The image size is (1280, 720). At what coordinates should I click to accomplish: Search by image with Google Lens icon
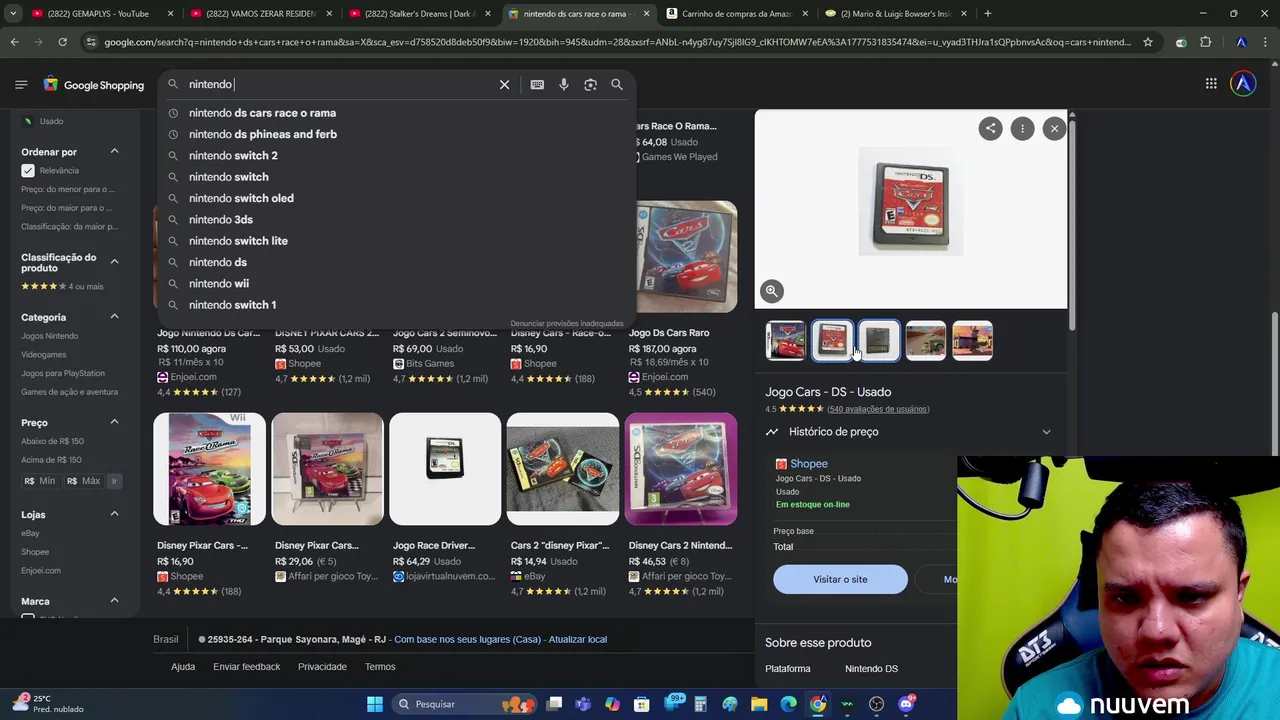(590, 85)
